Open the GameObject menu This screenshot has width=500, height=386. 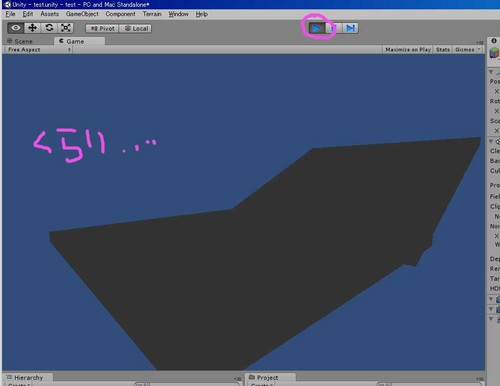[x=82, y=14]
